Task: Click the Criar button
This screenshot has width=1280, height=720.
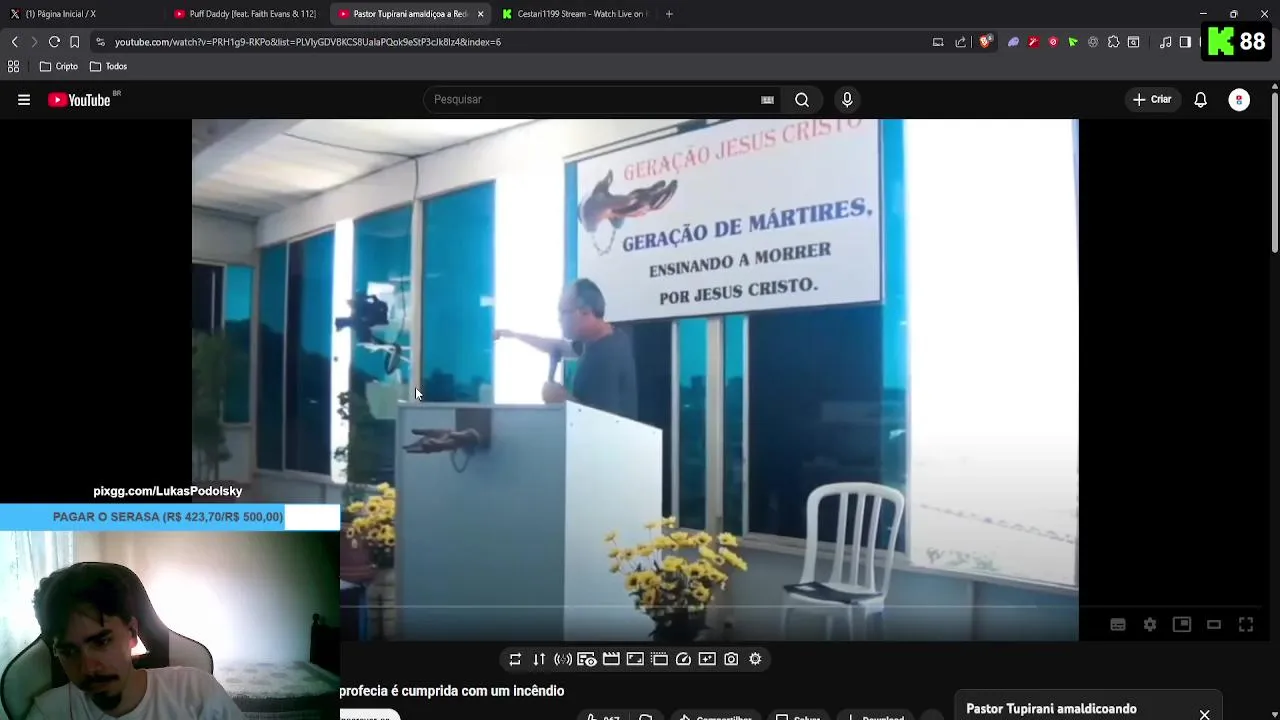Action: pyautogui.click(x=1151, y=100)
